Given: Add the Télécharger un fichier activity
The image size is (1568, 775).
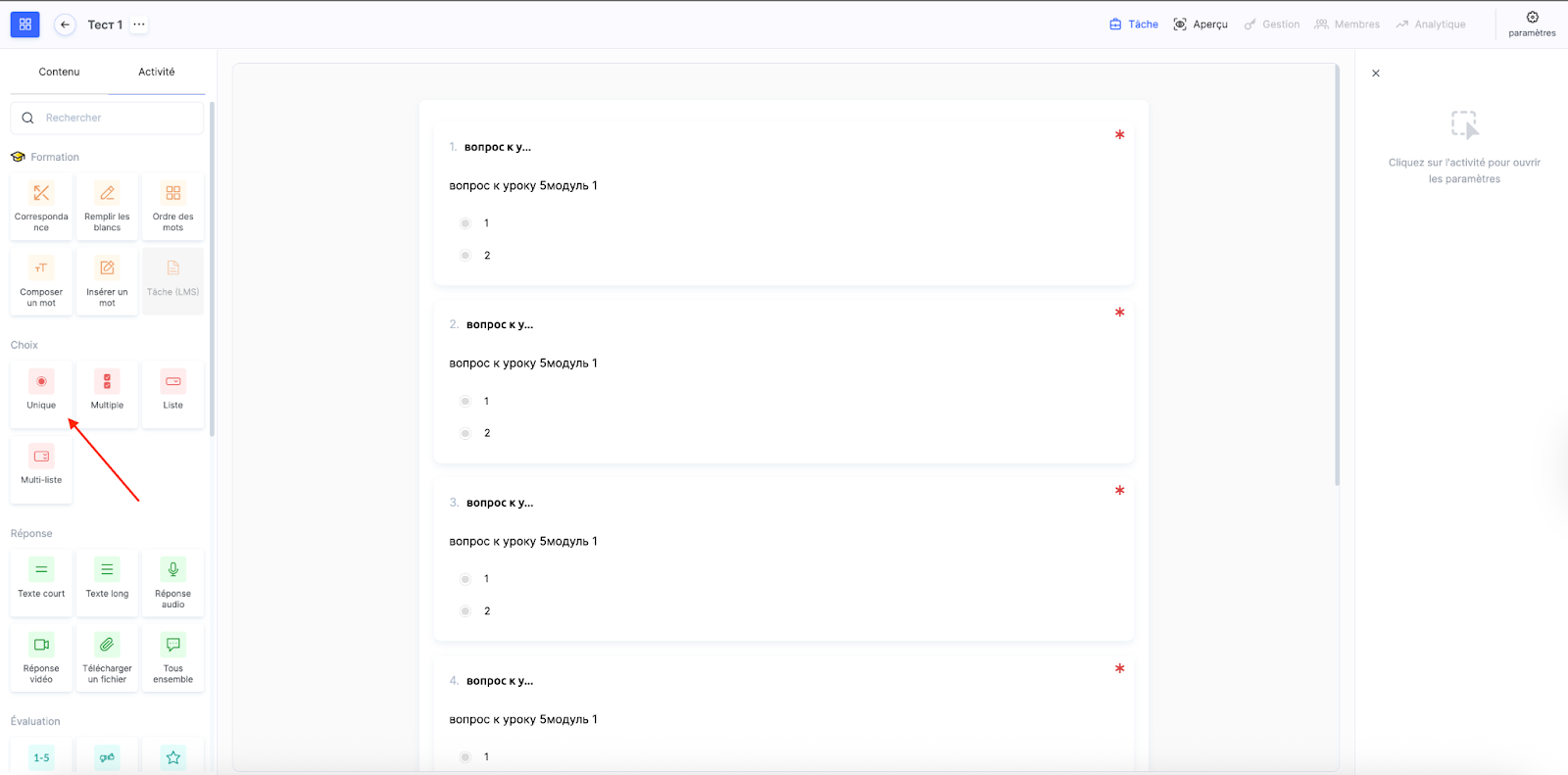Looking at the screenshot, I should [107, 657].
